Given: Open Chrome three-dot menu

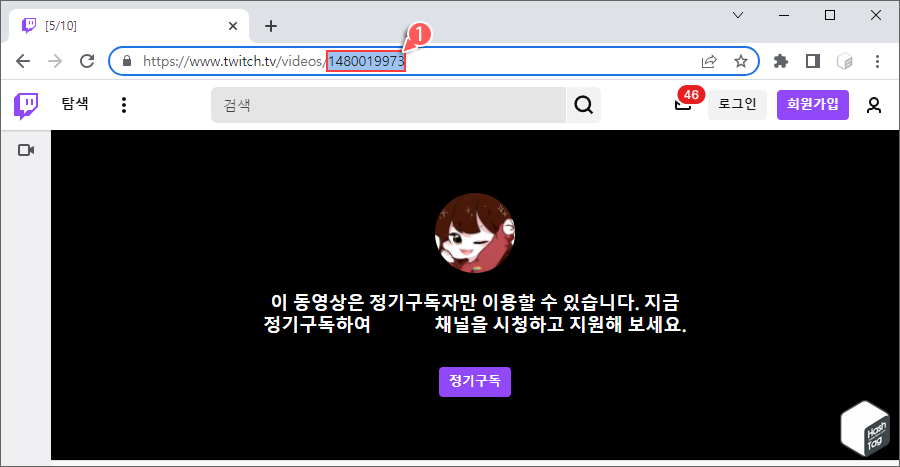Looking at the screenshot, I should [877, 61].
